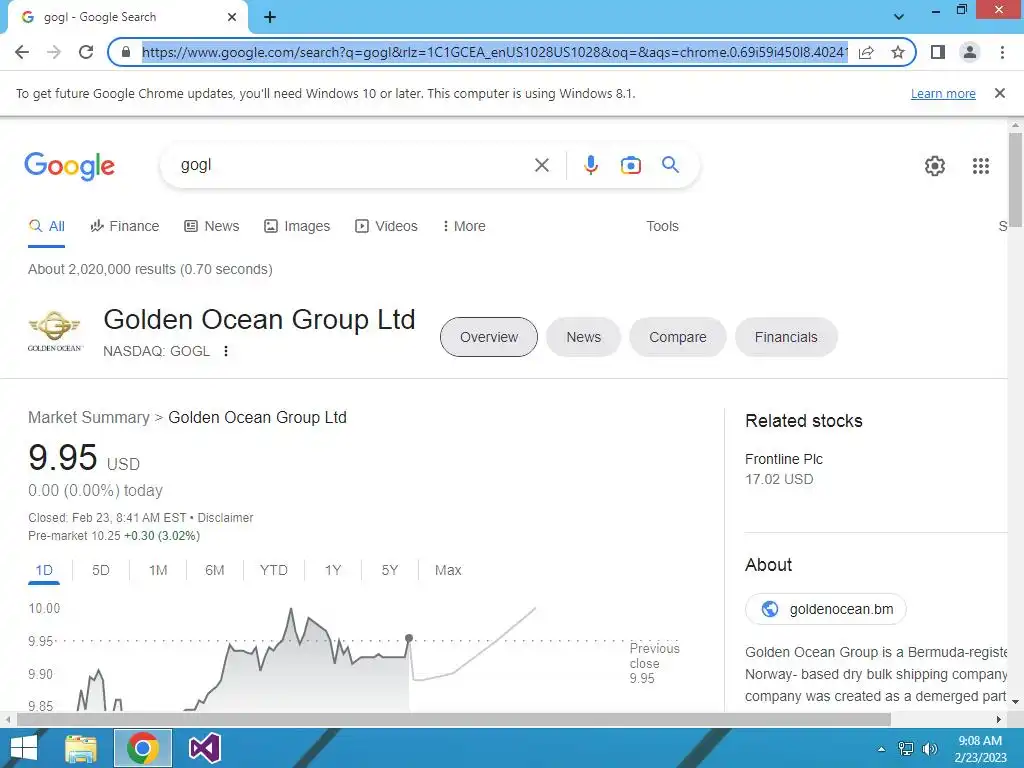The height and width of the screenshot is (768, 1024).
Task: Select the Compare chip
Action: tap(677, 337)
